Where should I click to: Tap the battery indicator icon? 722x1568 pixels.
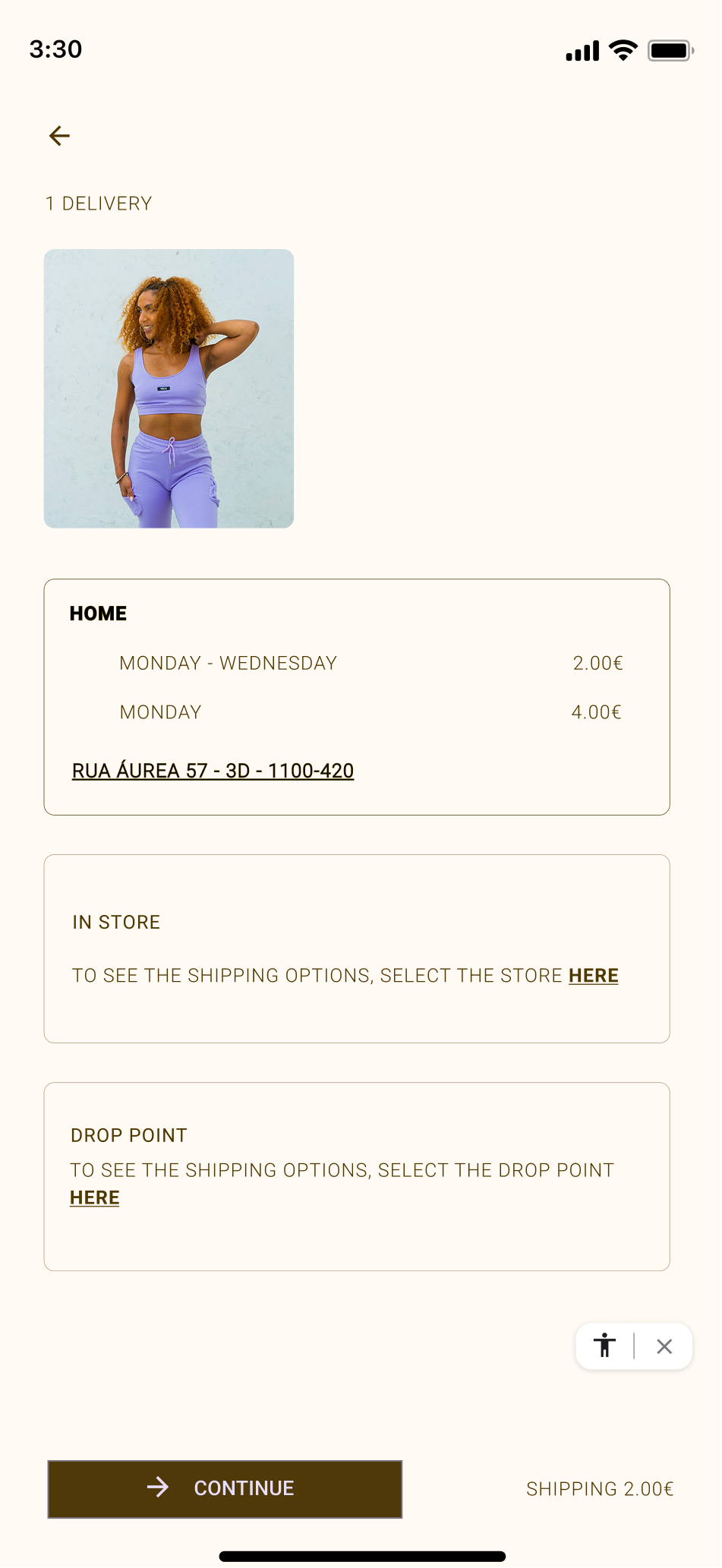click(670, 51)
